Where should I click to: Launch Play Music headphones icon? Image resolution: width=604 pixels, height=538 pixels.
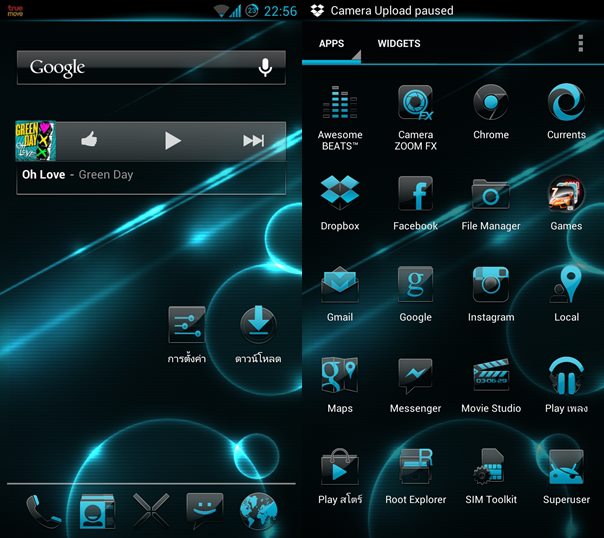tap(566, 376)
